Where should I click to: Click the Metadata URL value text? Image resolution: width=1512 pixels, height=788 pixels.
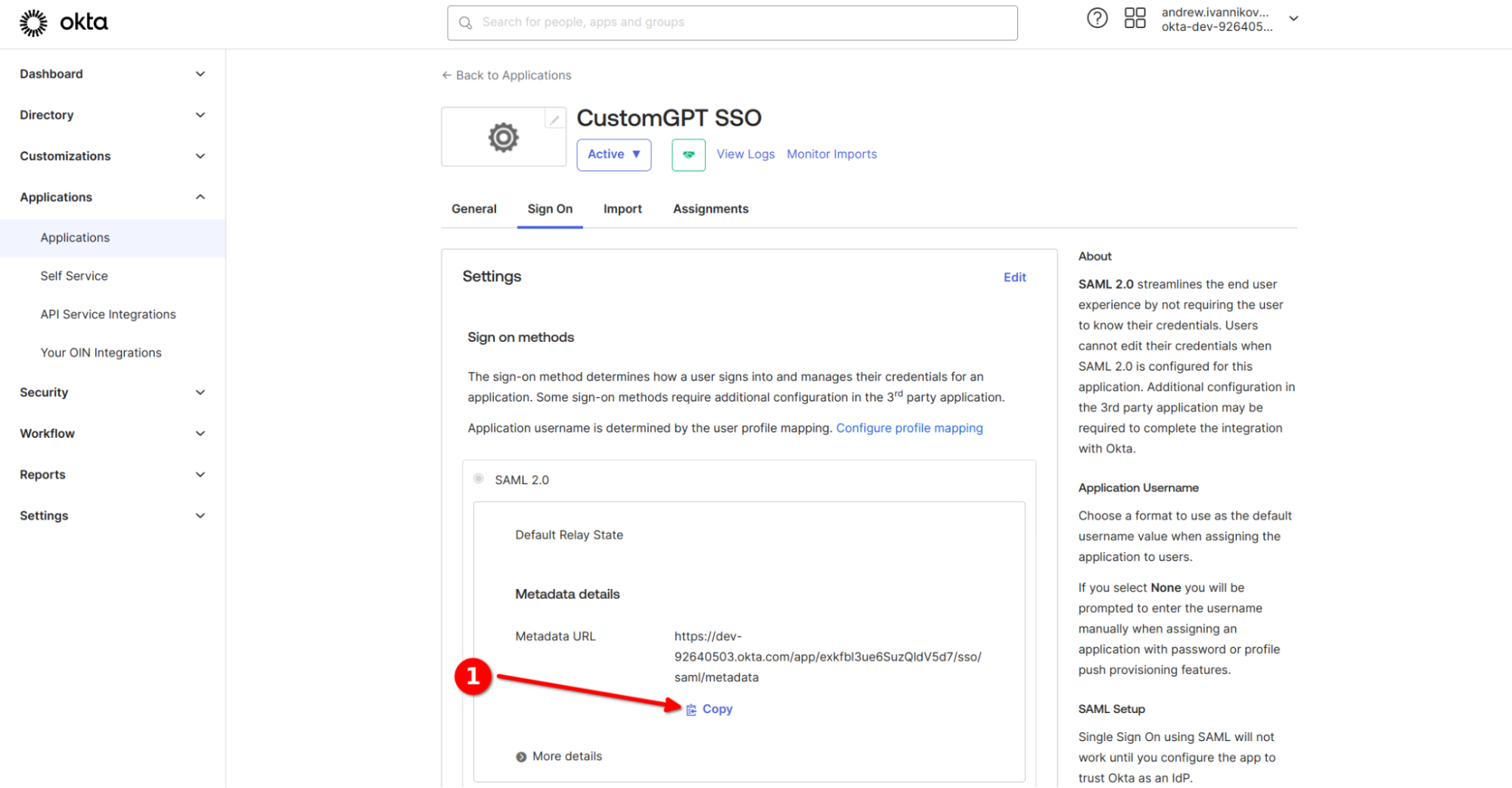pos(827,657)
